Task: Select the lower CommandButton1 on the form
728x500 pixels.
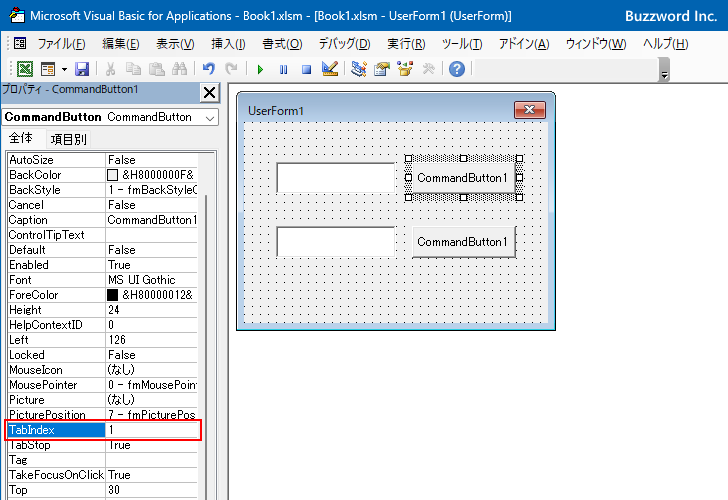Action: pyautogui.click(x=463, y=242)
